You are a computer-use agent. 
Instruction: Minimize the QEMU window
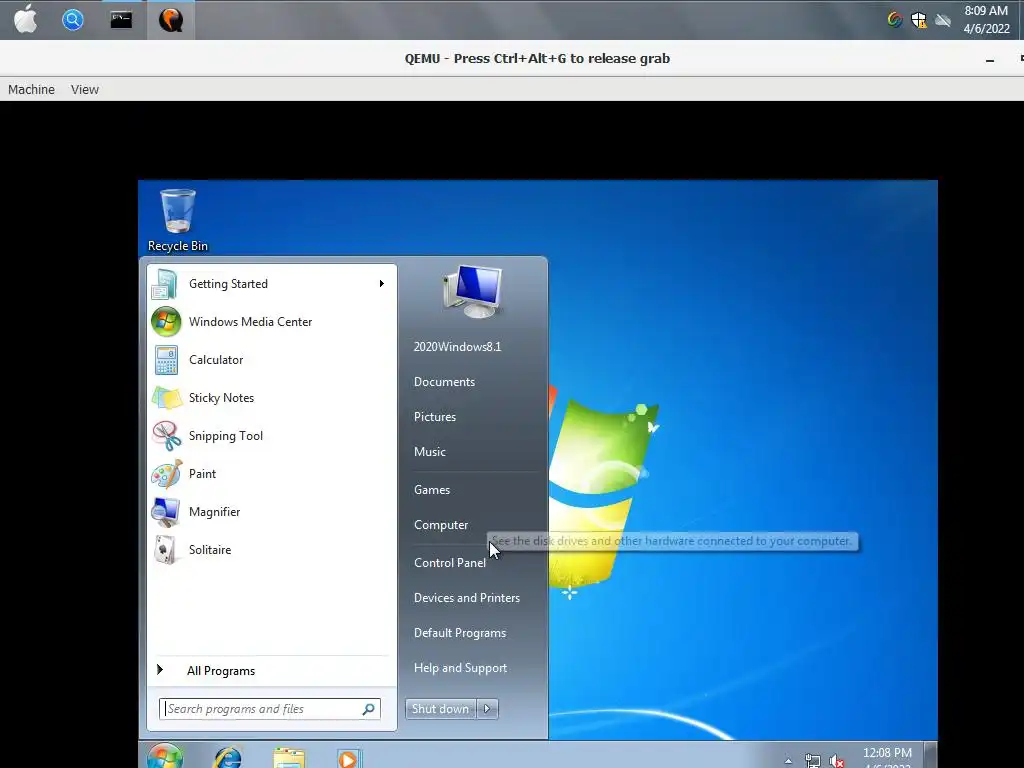(x=990, y=60)
